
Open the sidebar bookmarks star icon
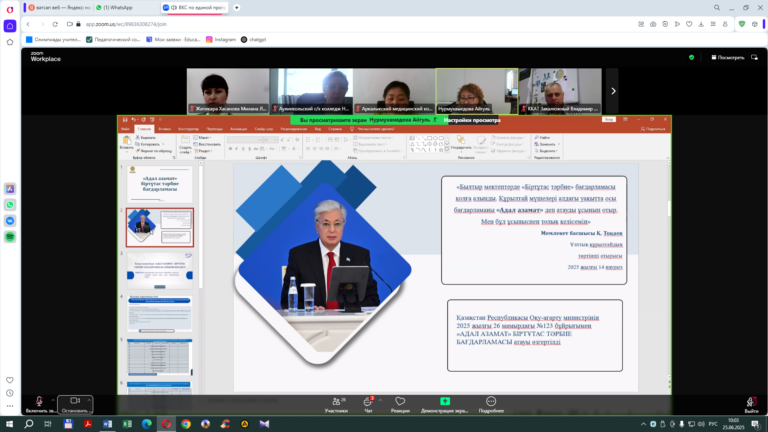tap(10, 42)
